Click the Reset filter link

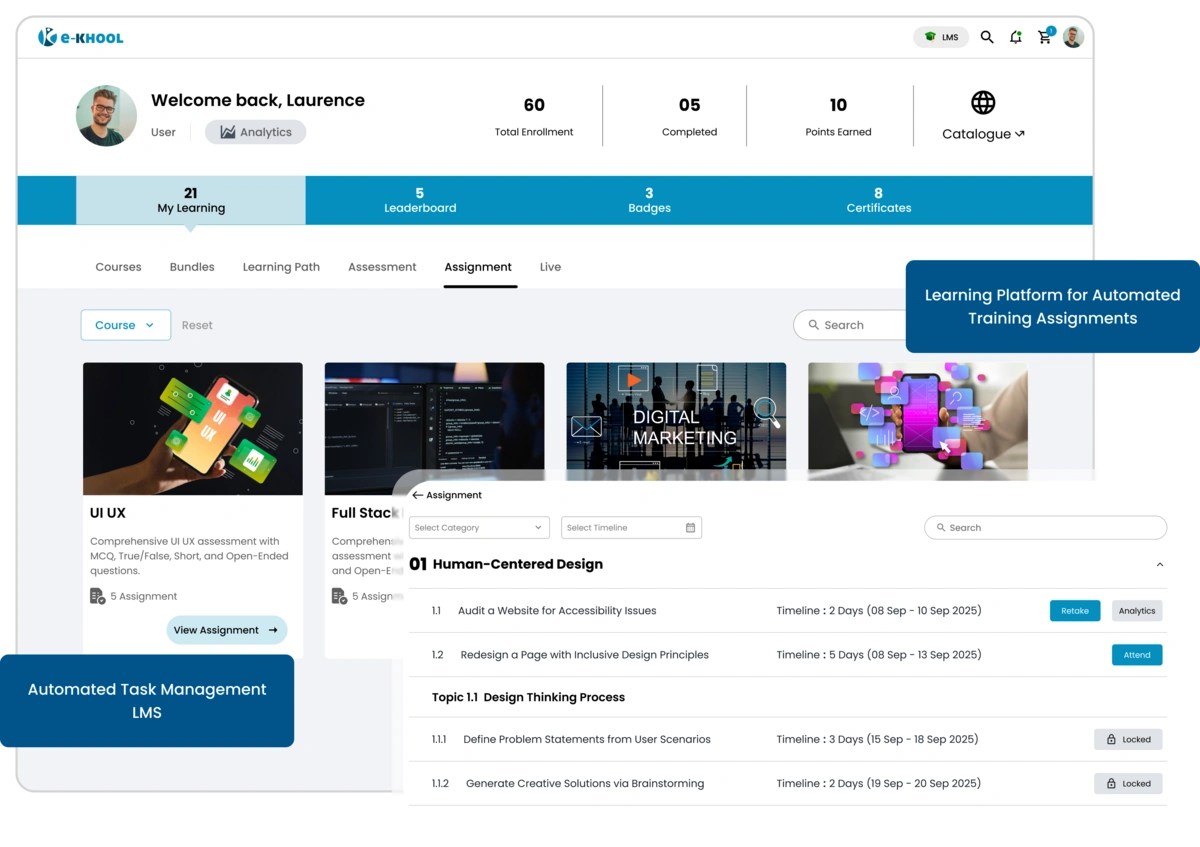pos(197,324)
